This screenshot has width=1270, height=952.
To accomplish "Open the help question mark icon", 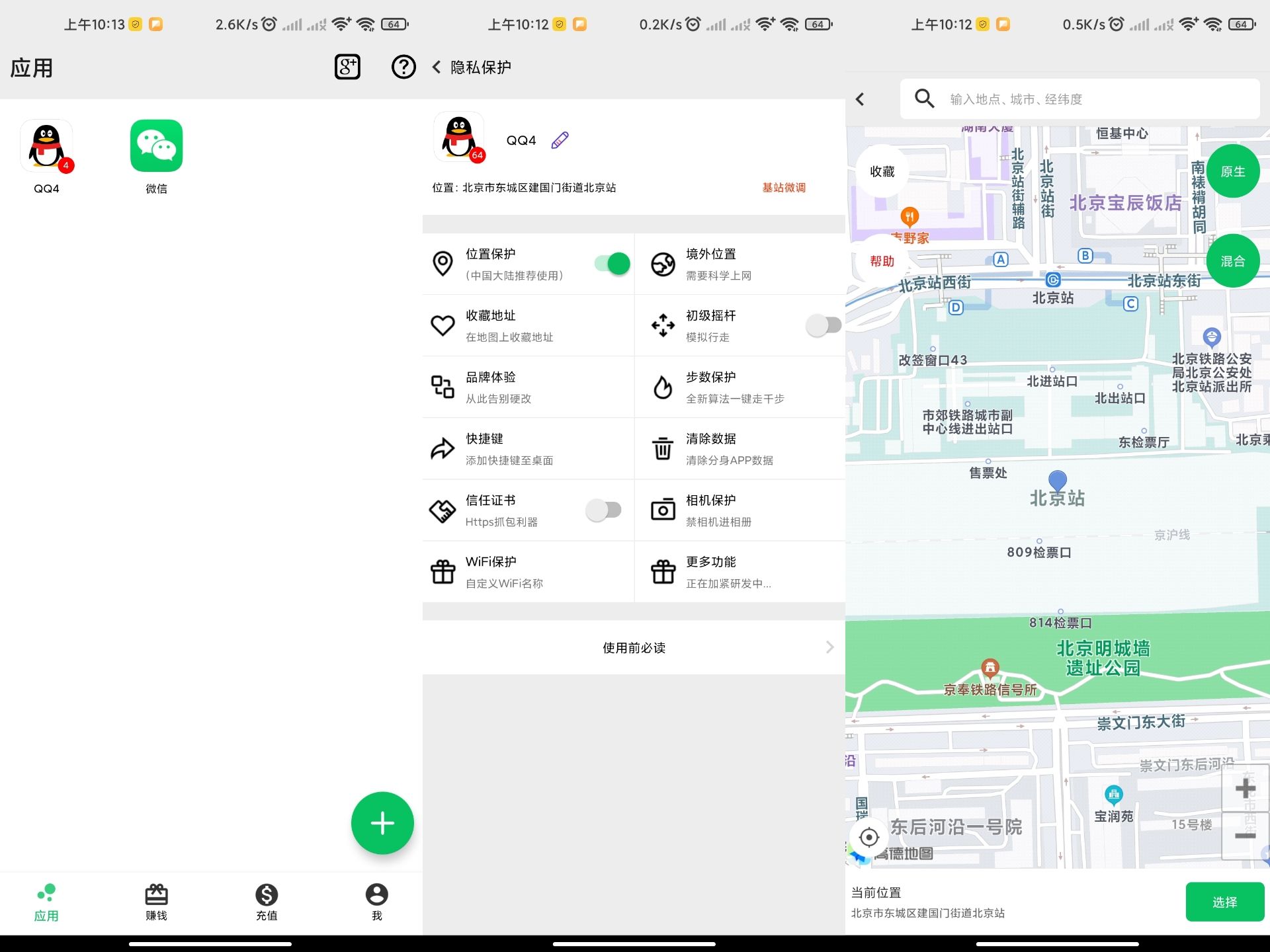I will tap(402, 67).
